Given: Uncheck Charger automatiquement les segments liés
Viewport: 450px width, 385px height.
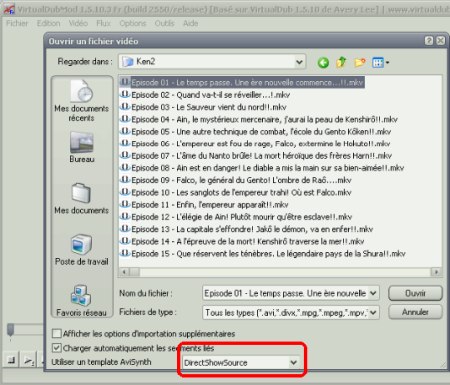Looking at the screenshot, I should click(x=57, y=348).
